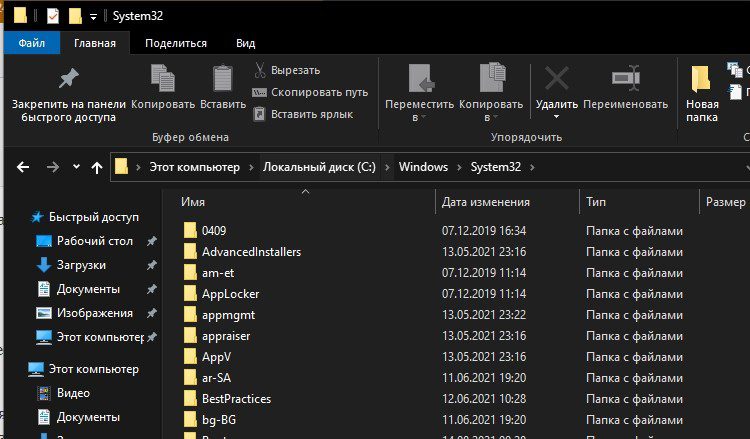
Task: Click System32 breadcrumb segment
Action: pos(496,167)
